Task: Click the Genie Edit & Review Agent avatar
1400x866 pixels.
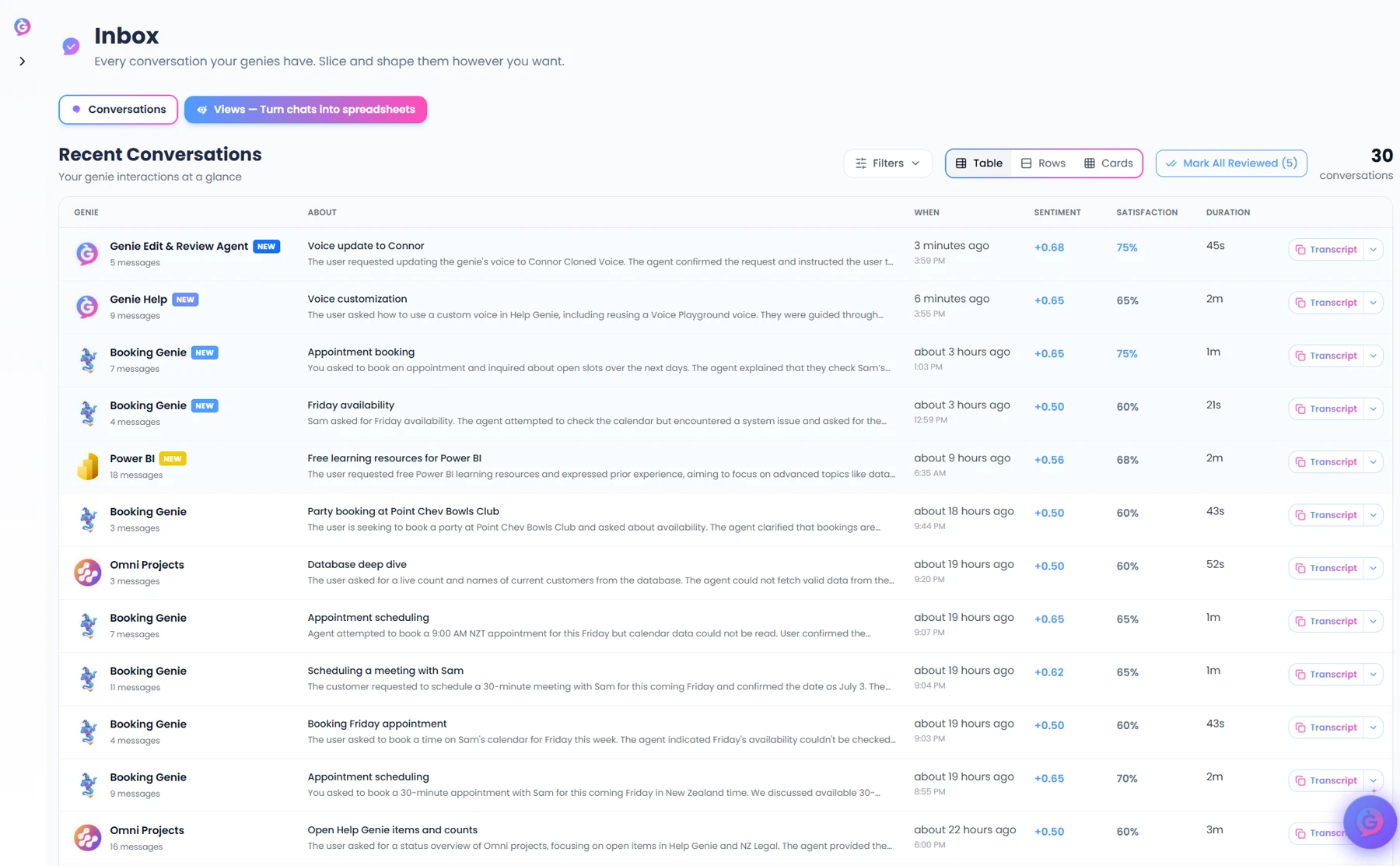Action: click(x=87, y=254)
